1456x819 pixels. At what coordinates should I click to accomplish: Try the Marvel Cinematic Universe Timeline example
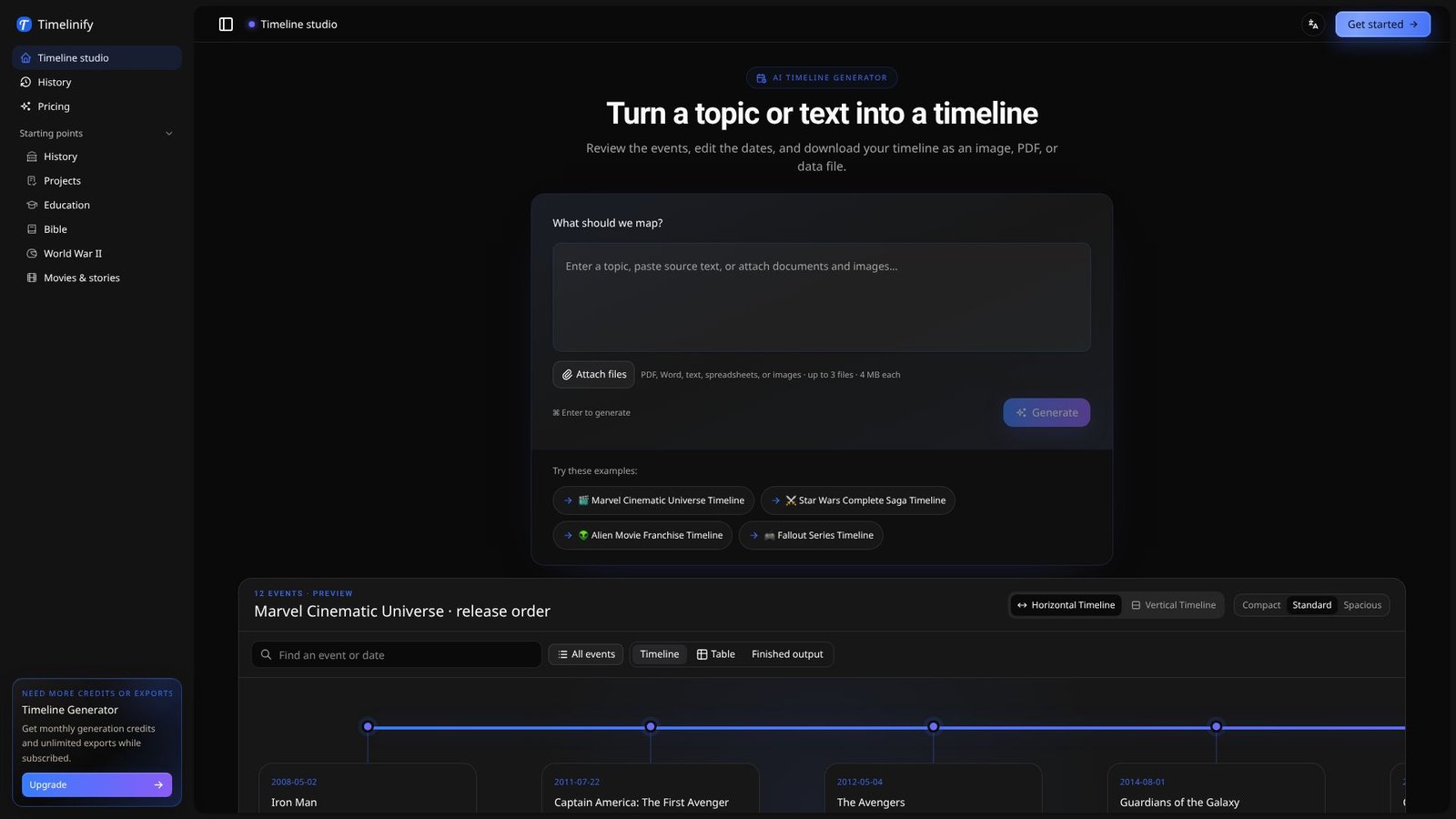[653, 500]
